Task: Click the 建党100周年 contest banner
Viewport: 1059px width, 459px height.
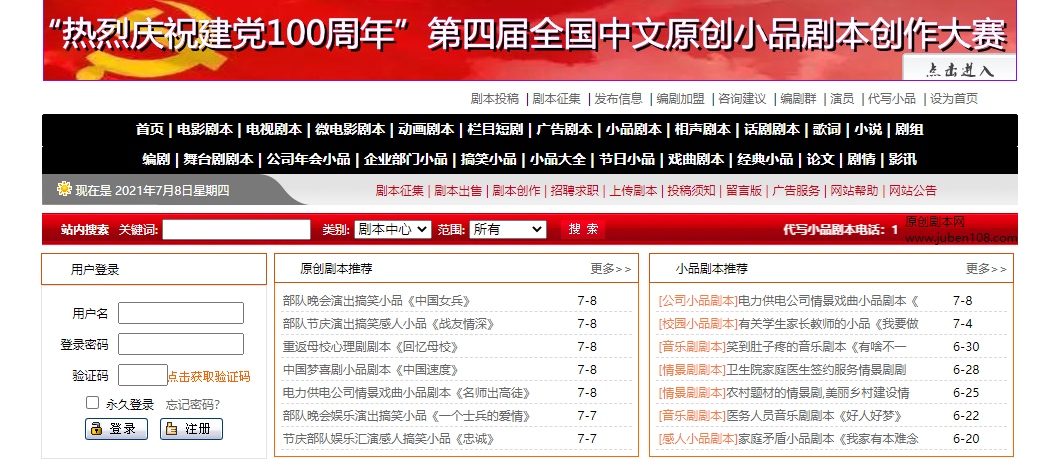Action: (530, 40)
